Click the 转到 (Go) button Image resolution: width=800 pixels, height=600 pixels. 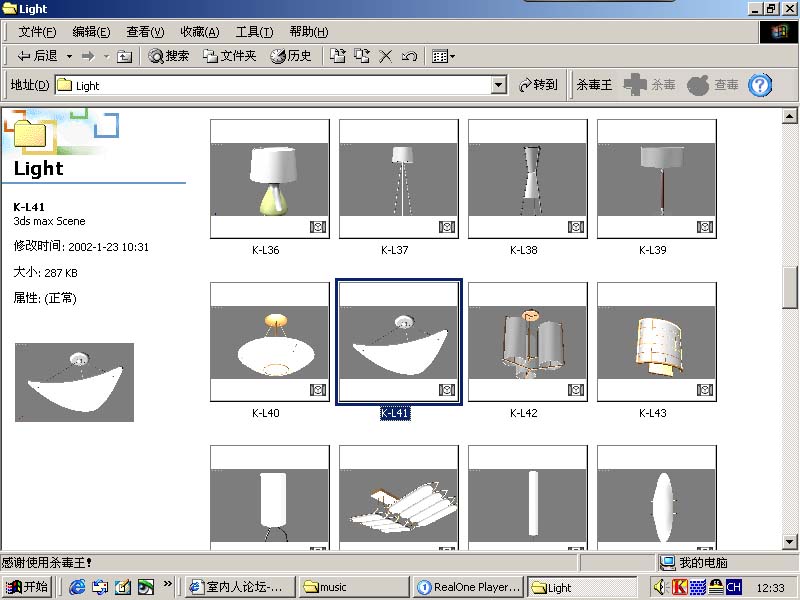(x=538, y=86)
